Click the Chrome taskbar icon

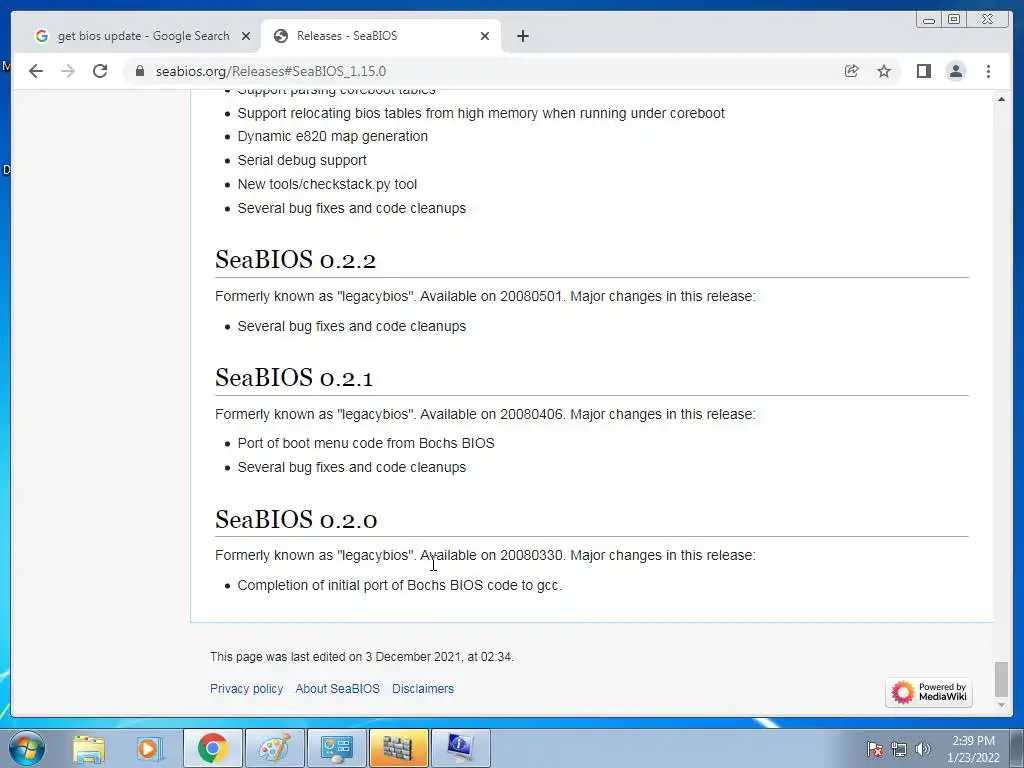[212, 748]
